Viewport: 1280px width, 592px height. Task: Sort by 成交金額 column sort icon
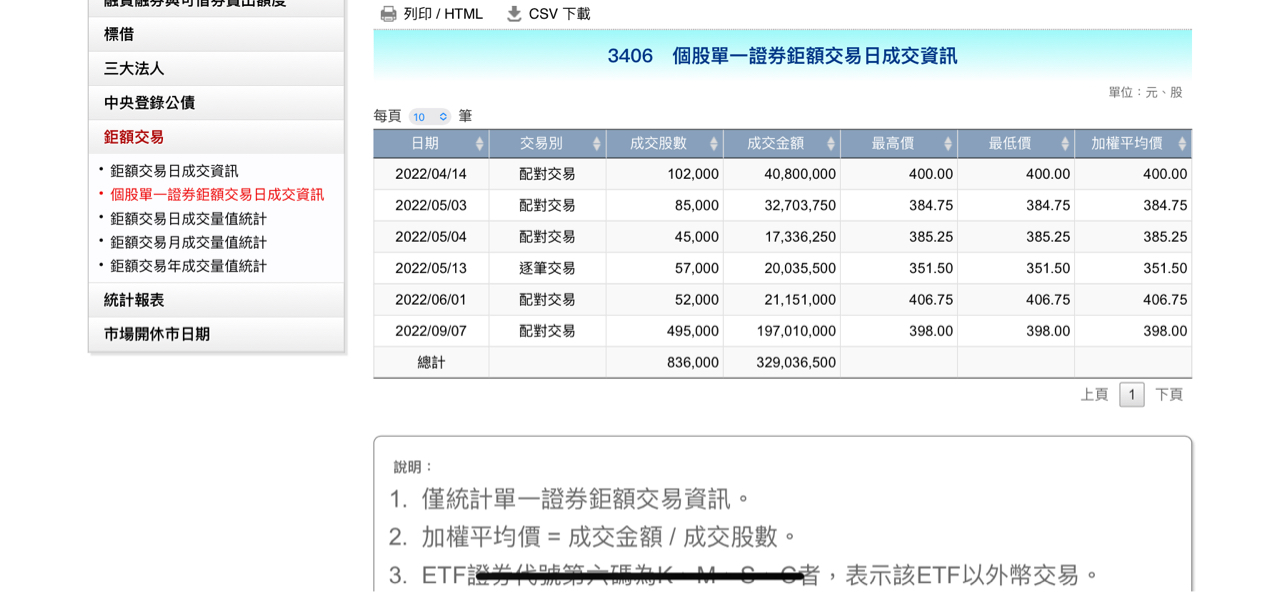(x=830, y=144)
